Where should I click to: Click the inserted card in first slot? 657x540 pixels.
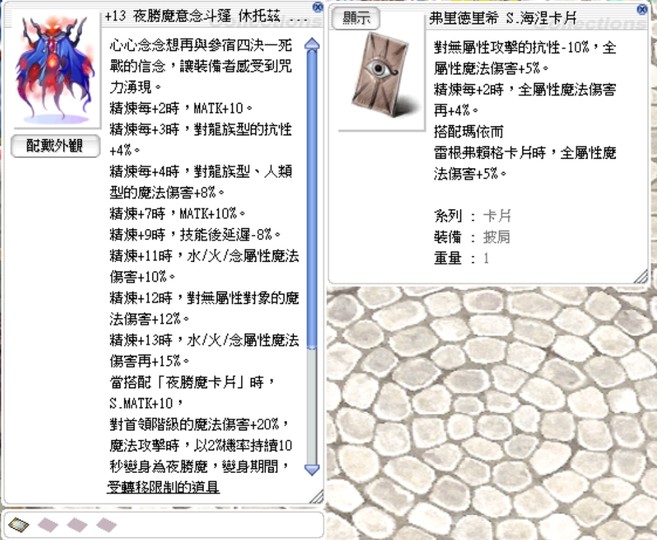point(17,524)
